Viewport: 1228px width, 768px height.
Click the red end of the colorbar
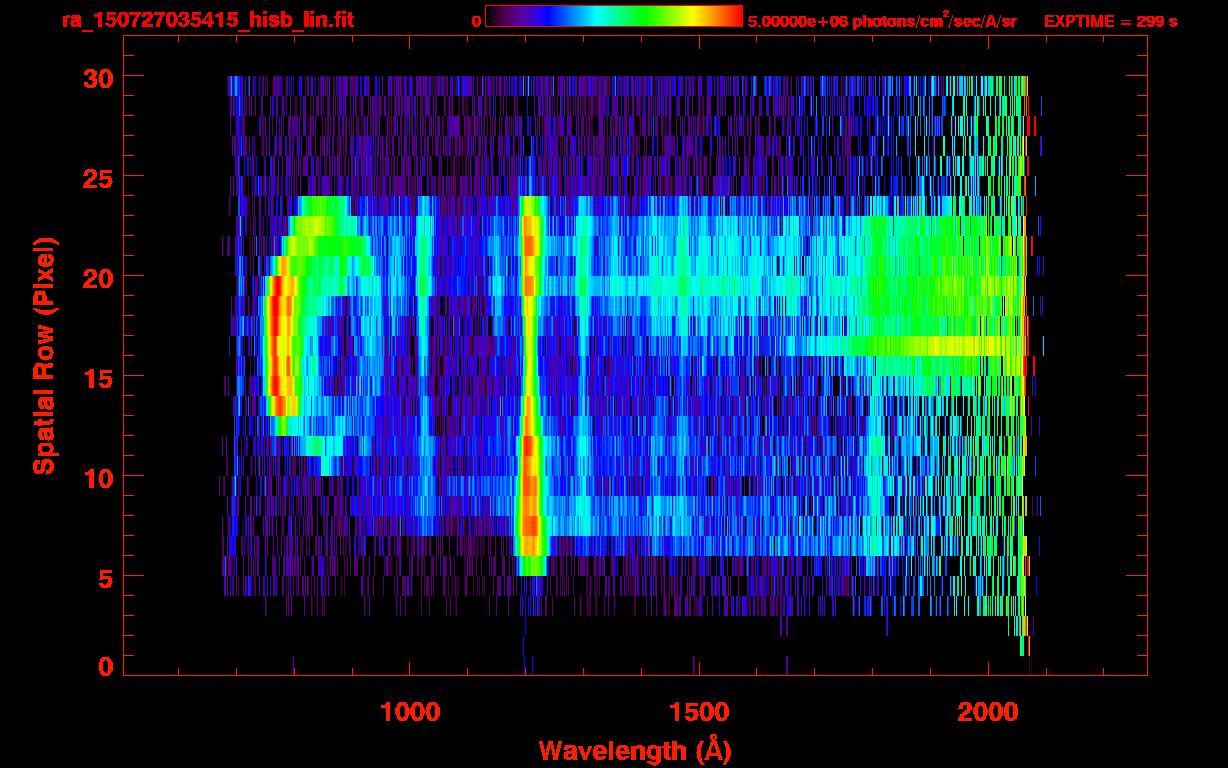point(725,17)
